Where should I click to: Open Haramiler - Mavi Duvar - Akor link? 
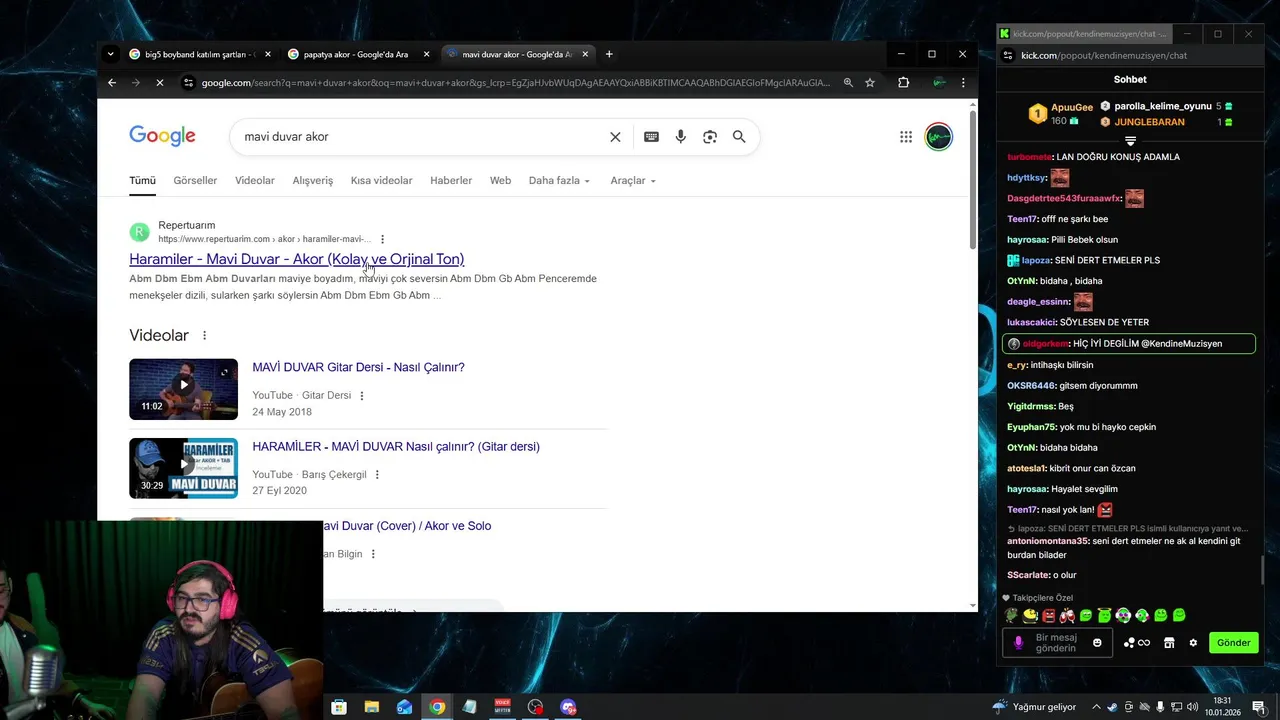[x=296, y=259]
